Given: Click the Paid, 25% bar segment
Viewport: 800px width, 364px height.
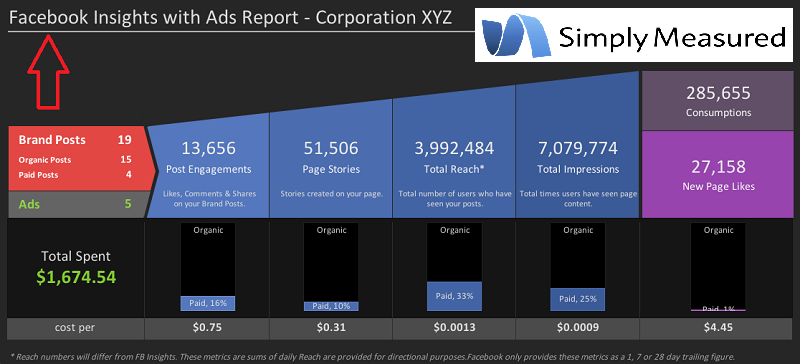Looking at the screenshot, I should tap(578, 300).
